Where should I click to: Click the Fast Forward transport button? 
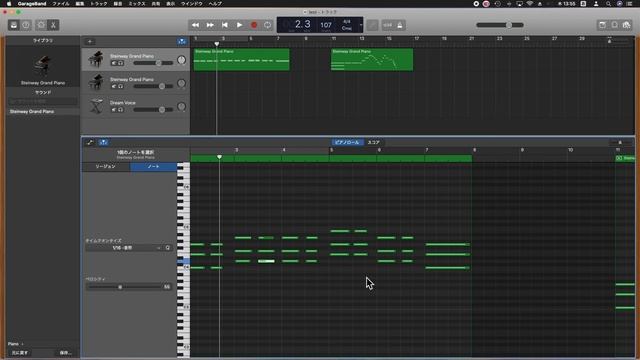(x=210, y=25)
